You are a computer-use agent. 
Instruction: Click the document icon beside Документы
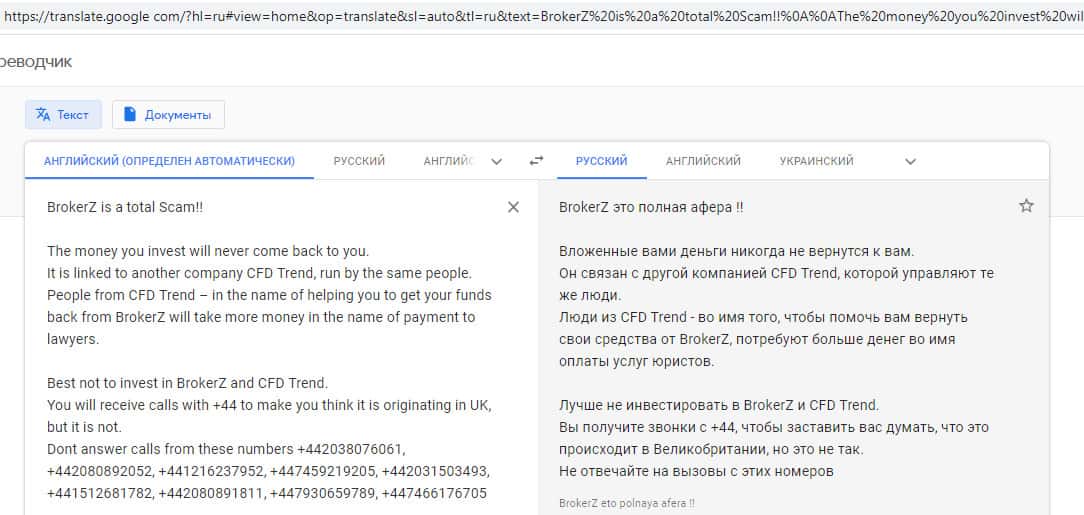click(130, 115)
